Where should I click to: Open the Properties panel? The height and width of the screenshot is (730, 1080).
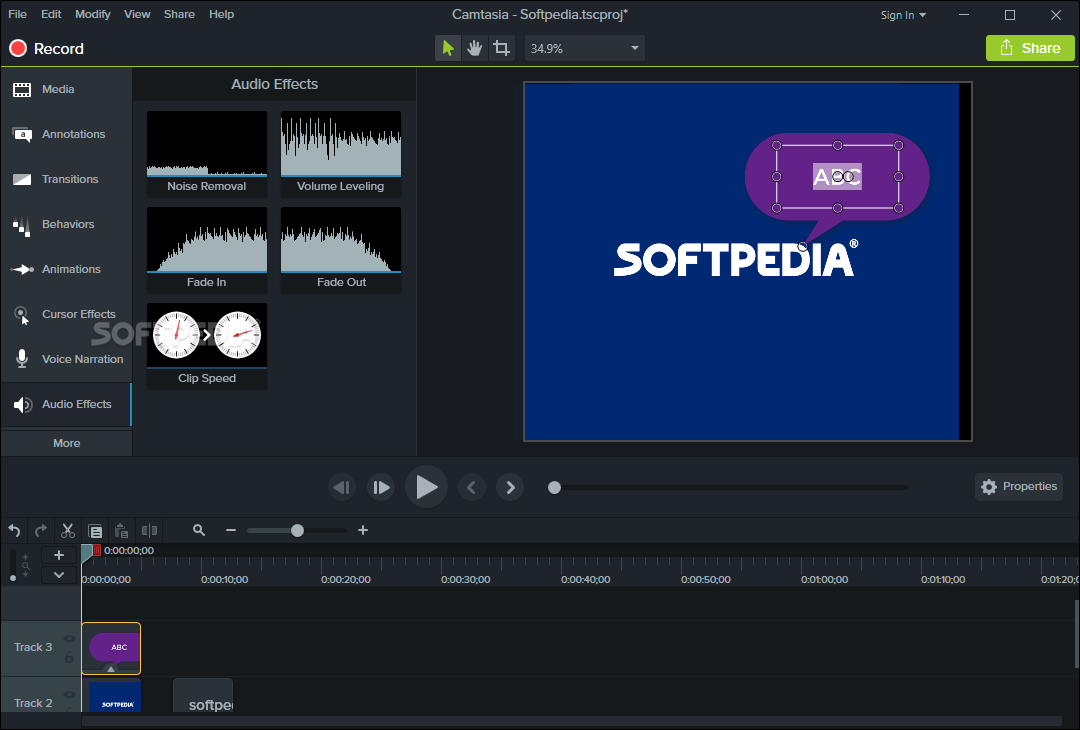(x=1019, y=486)
